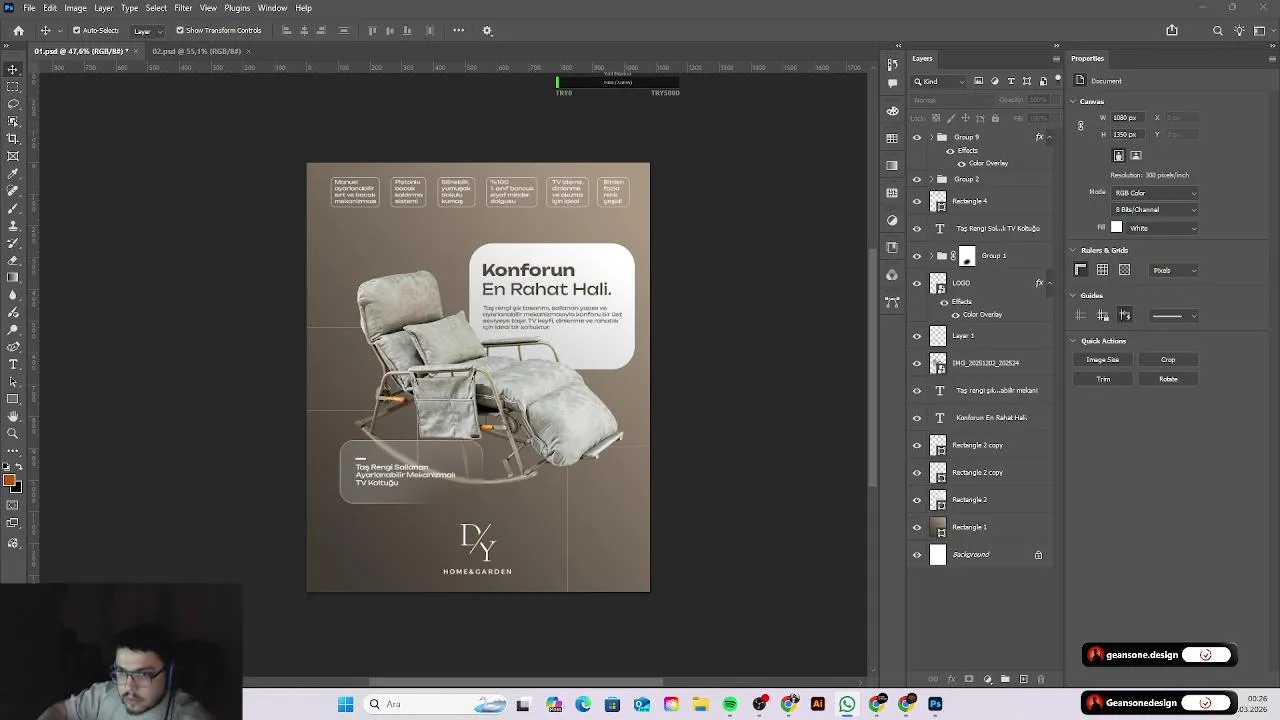Select the Lasso tool

coord(13,104)
